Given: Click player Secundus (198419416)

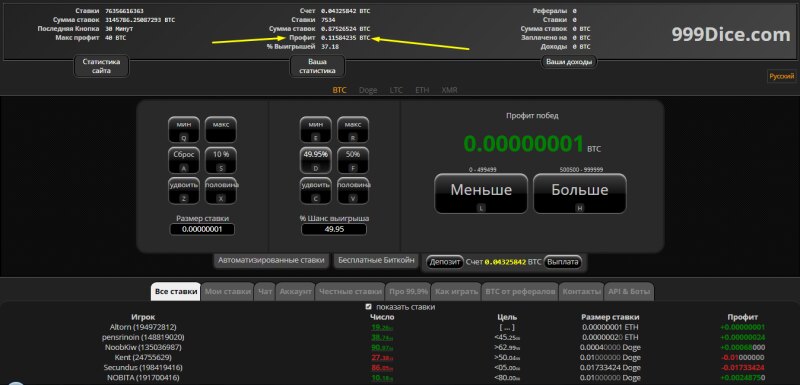Looking at the screenshot, I should pyautogui.click(x=143, y=367).
